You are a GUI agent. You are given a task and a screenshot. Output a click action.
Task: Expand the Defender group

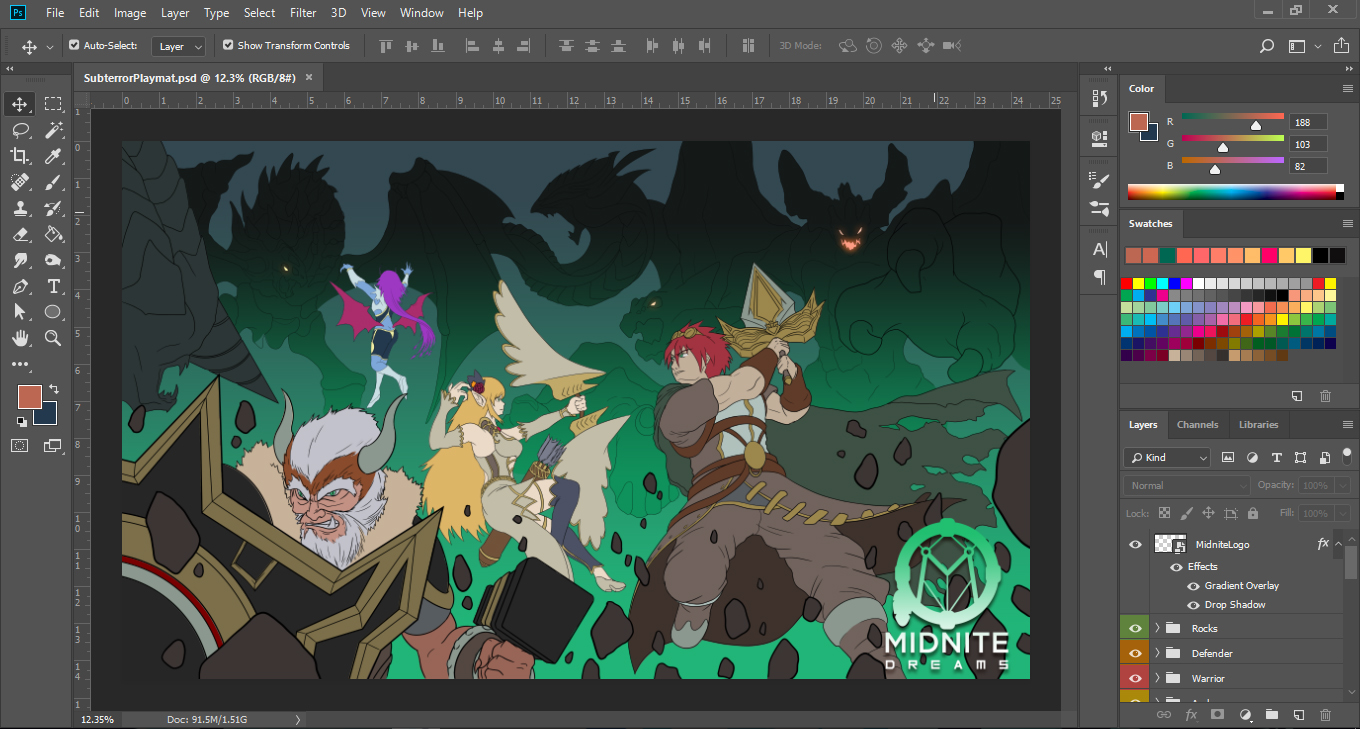coord(1158,653)
